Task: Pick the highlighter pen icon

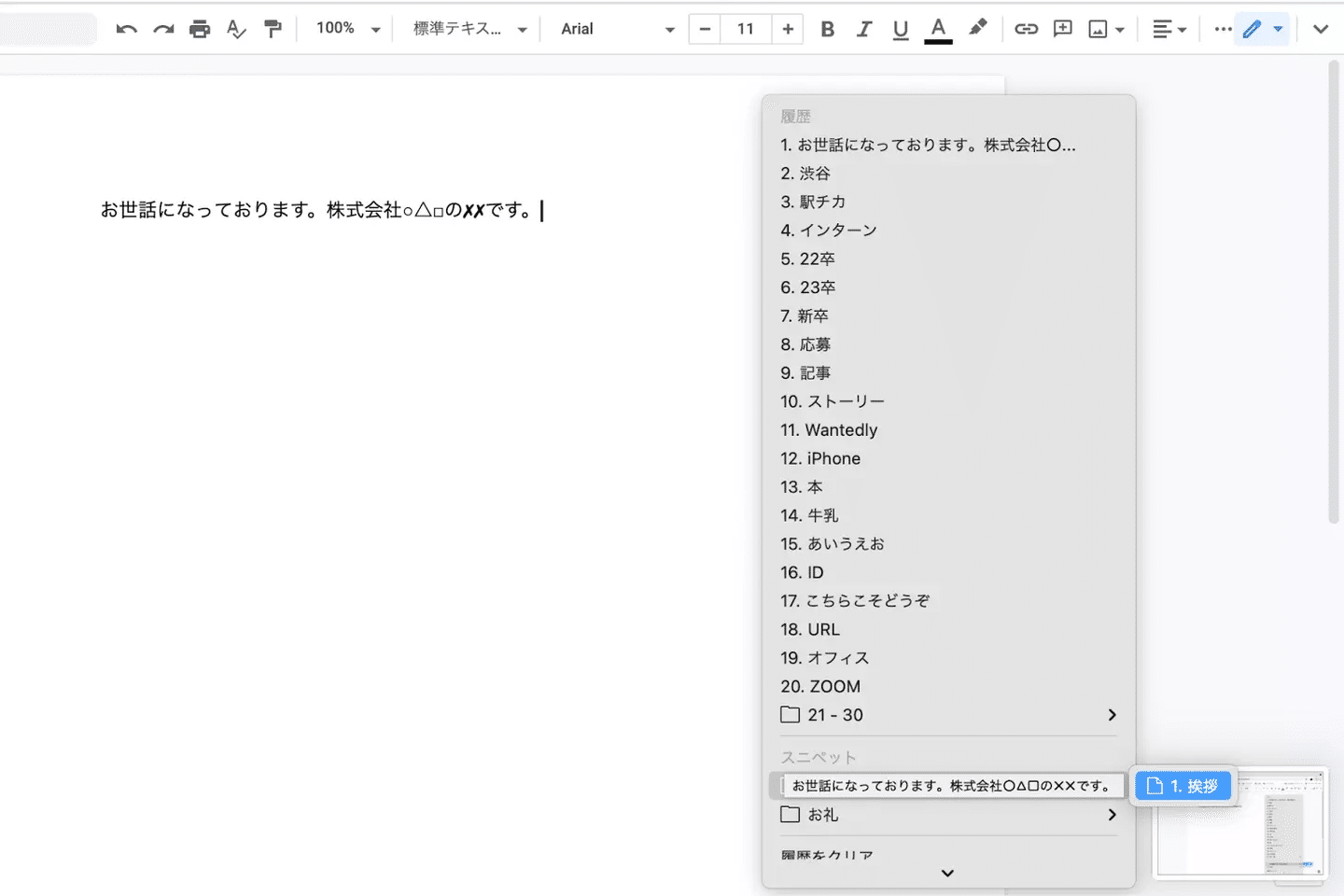Action: pyautogui.click(x=977, y=28)
